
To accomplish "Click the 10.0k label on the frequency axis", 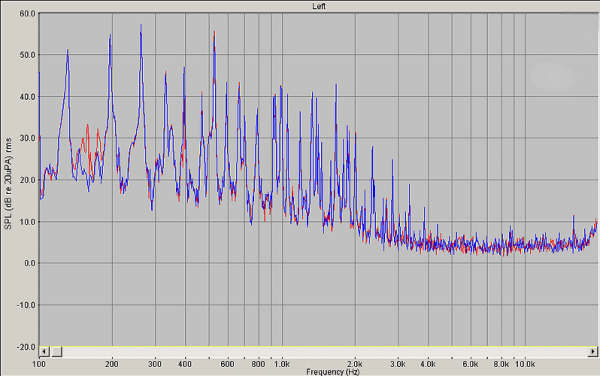I will [525, 364].
